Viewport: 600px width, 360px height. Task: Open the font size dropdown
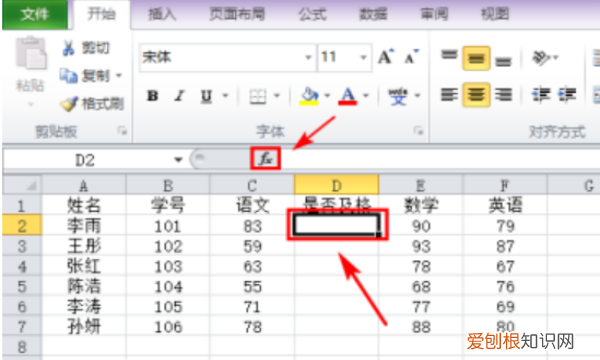[x=363, y=57]
